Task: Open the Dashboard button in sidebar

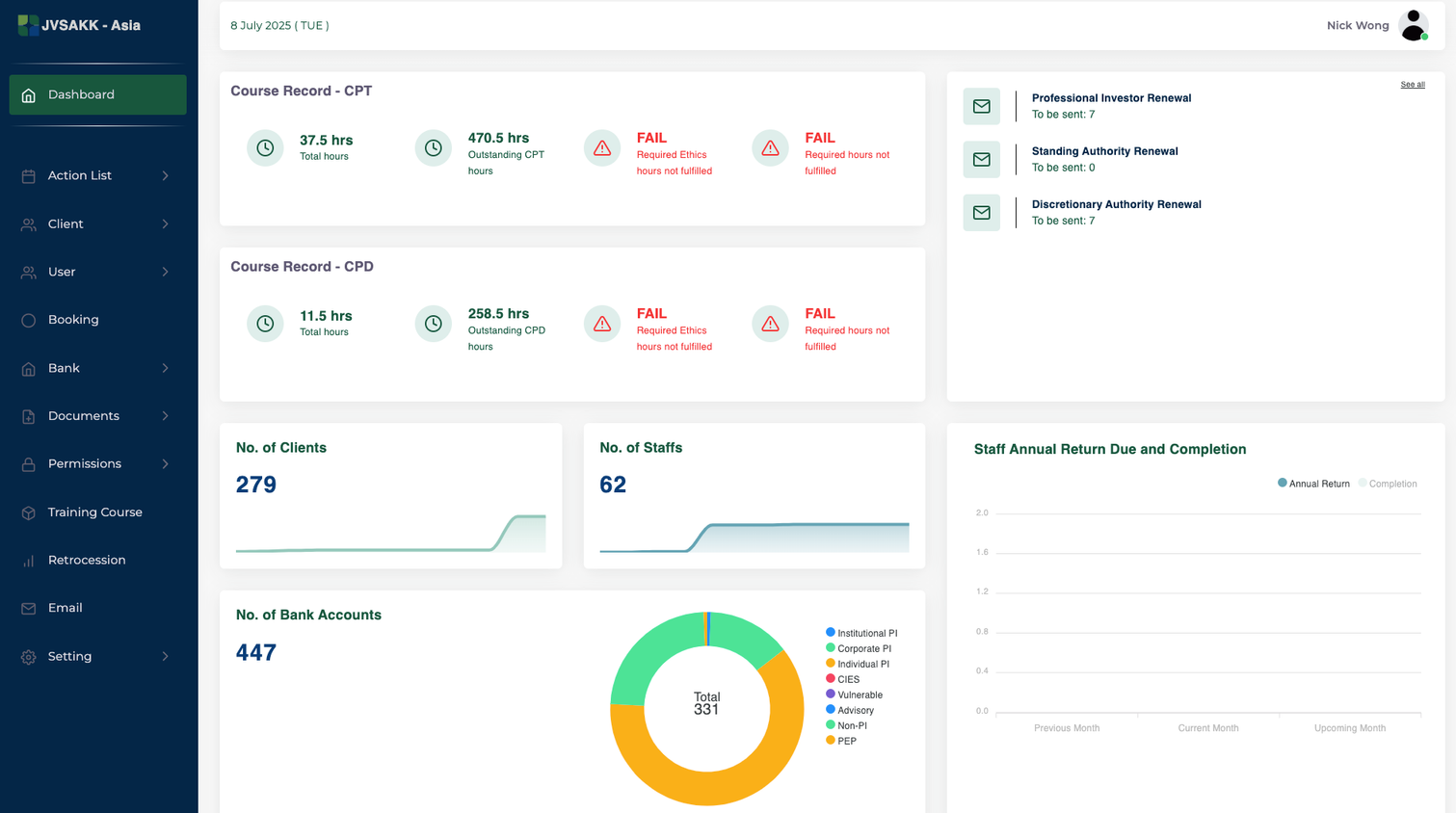Action: (97, 94)
